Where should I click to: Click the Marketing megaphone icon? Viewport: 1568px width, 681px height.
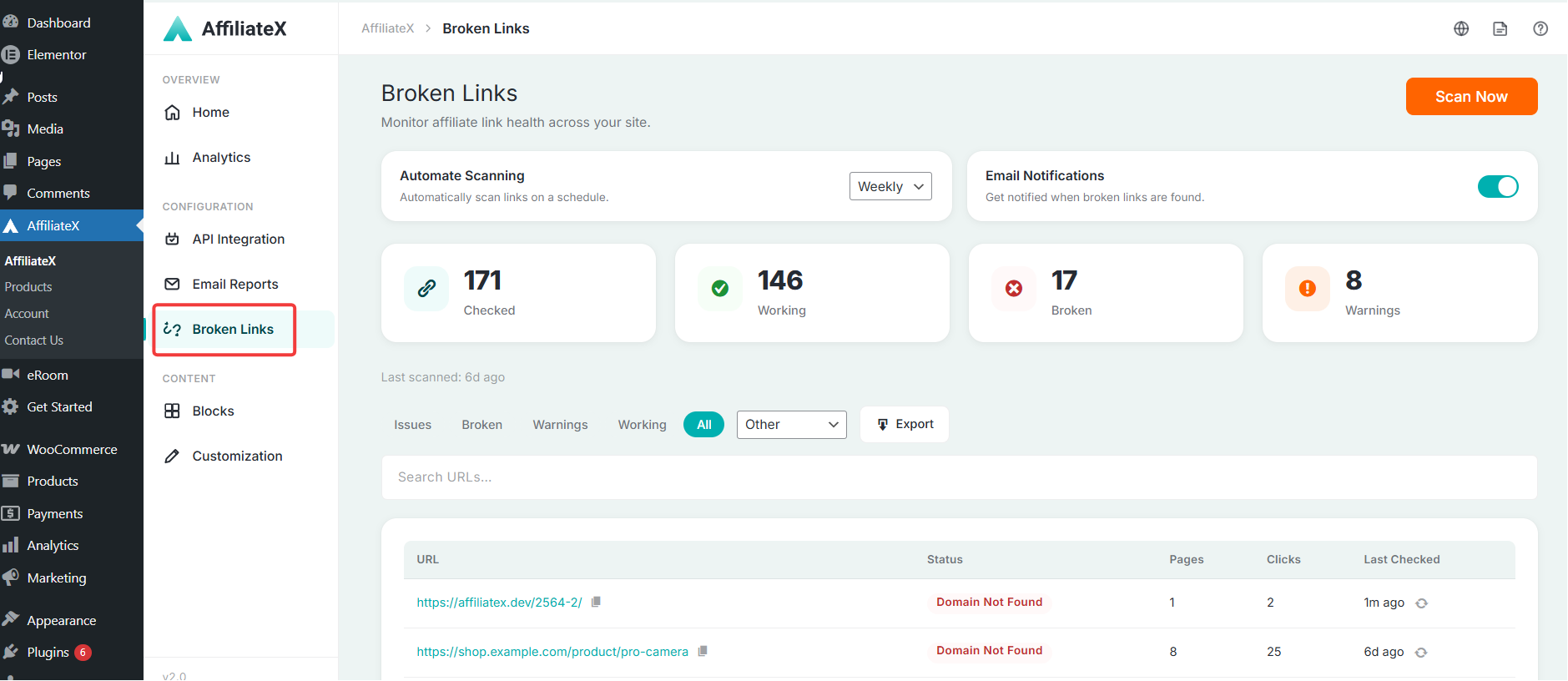click(x=11, y=578)
